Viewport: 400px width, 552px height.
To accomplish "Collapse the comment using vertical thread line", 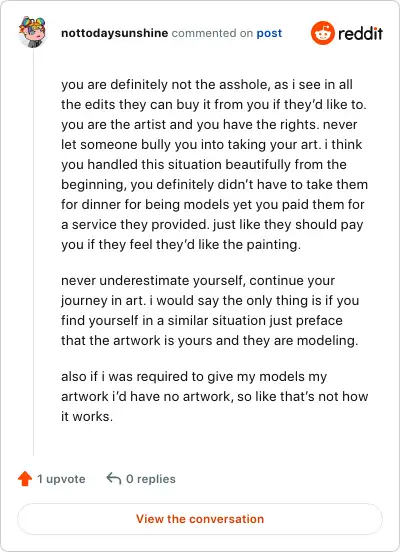I will [33, 252].
